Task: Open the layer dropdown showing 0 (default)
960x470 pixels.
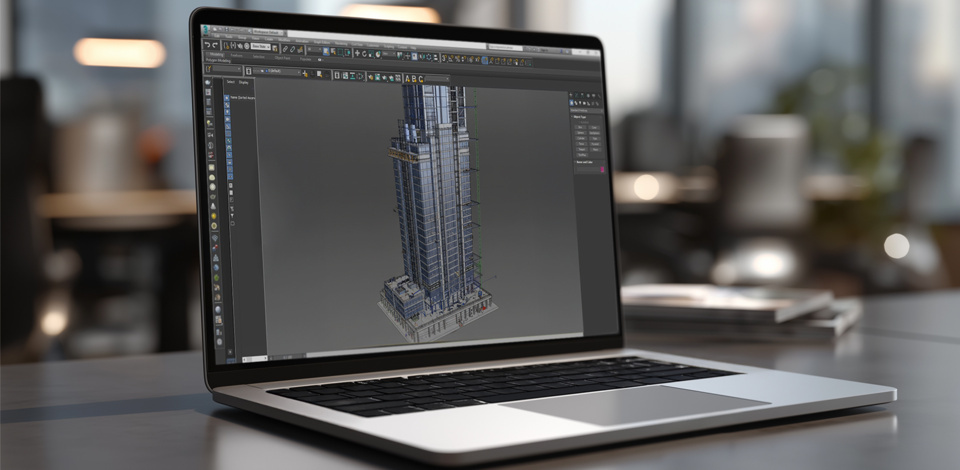Action: pos(277,71)
